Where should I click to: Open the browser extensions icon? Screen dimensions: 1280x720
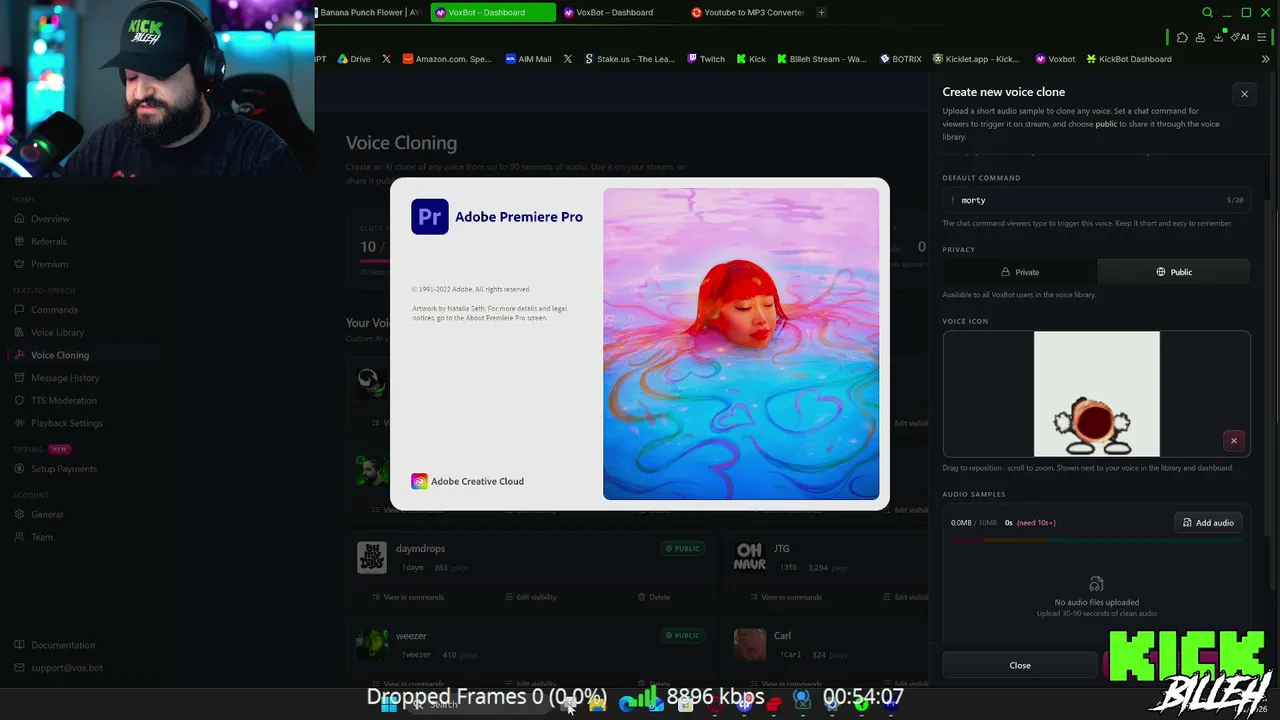click(1182, 38)
